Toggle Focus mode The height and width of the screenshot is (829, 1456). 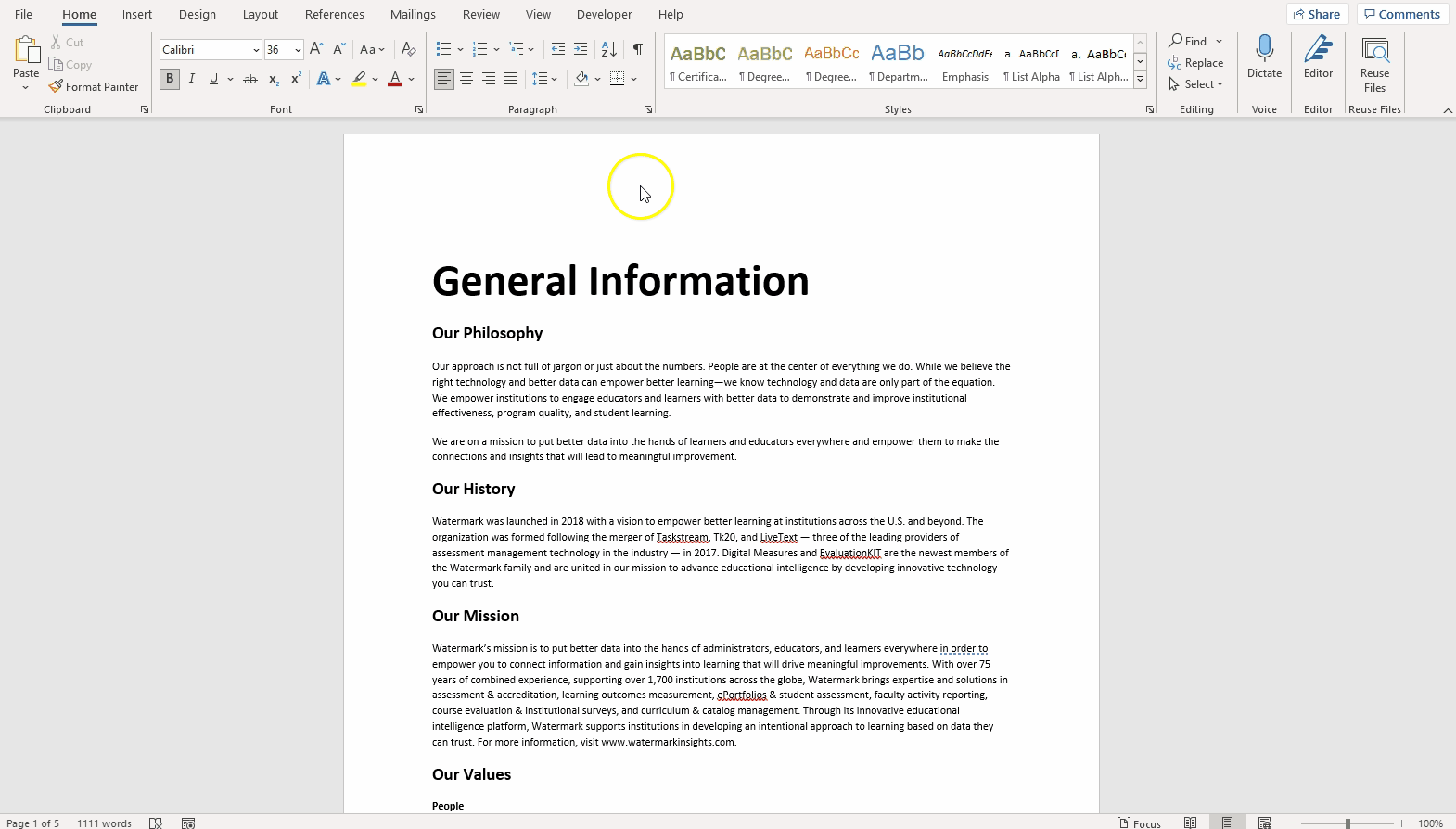1139,823
